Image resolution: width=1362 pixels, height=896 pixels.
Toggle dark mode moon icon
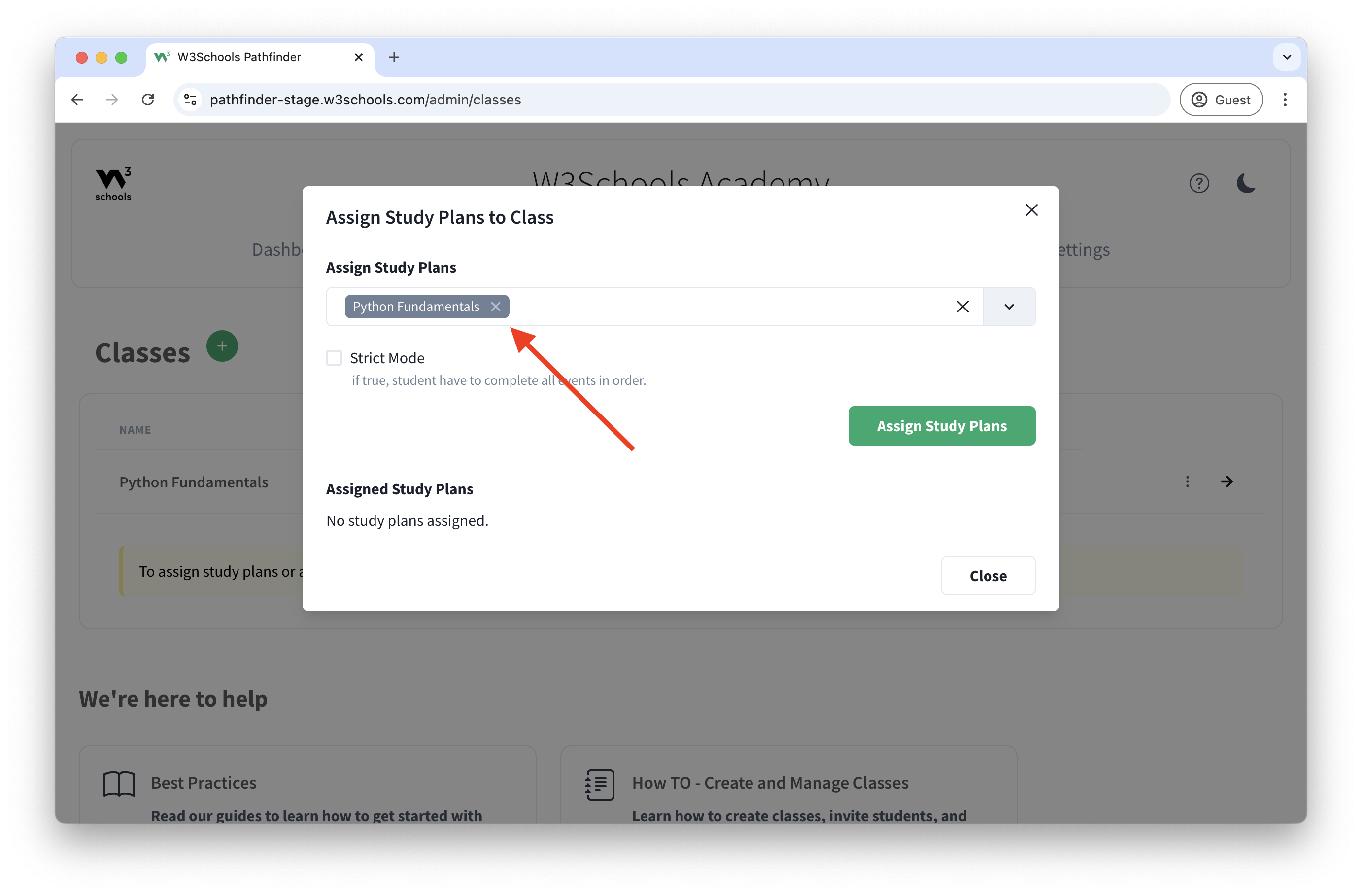click(1245, 184)
